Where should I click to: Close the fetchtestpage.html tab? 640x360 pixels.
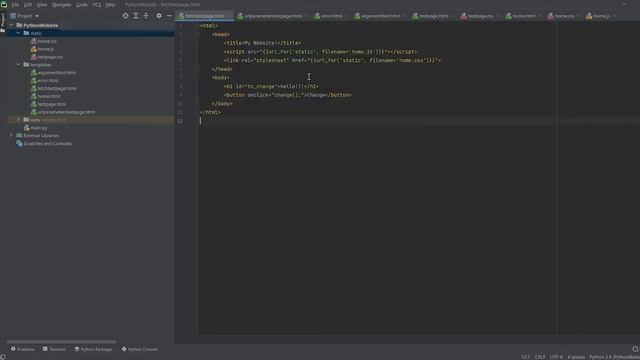point(230,16)
